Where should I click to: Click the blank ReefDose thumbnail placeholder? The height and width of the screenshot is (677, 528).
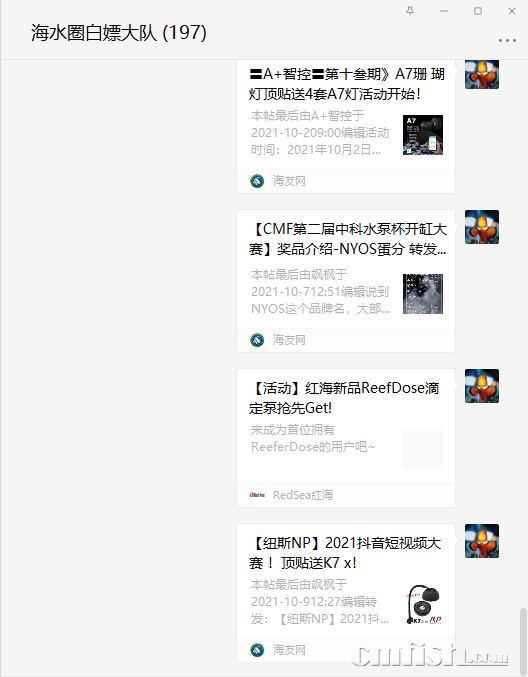423,449
